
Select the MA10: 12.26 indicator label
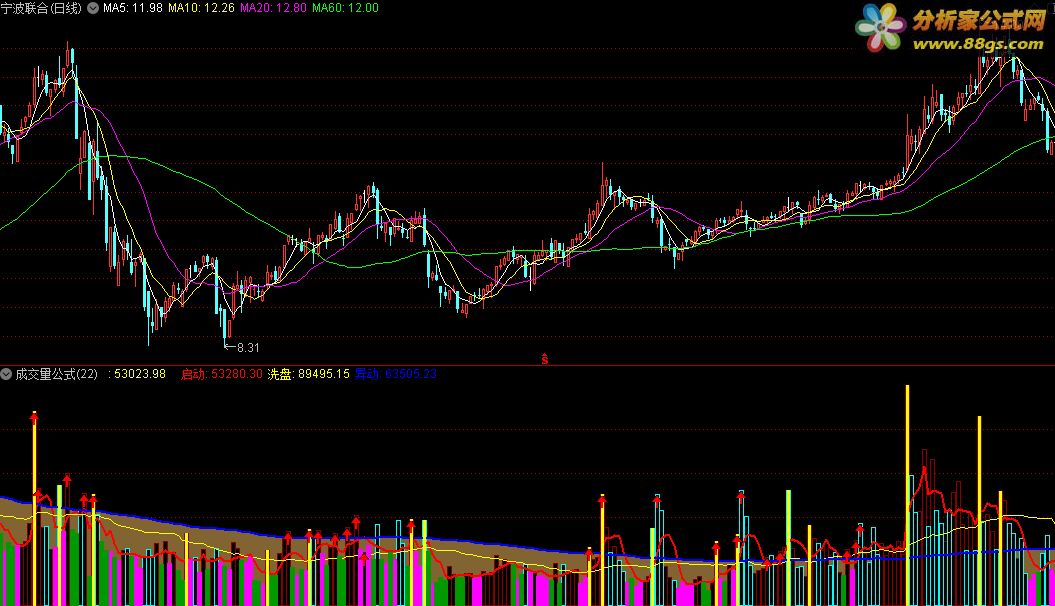click(x=201, y=8)
